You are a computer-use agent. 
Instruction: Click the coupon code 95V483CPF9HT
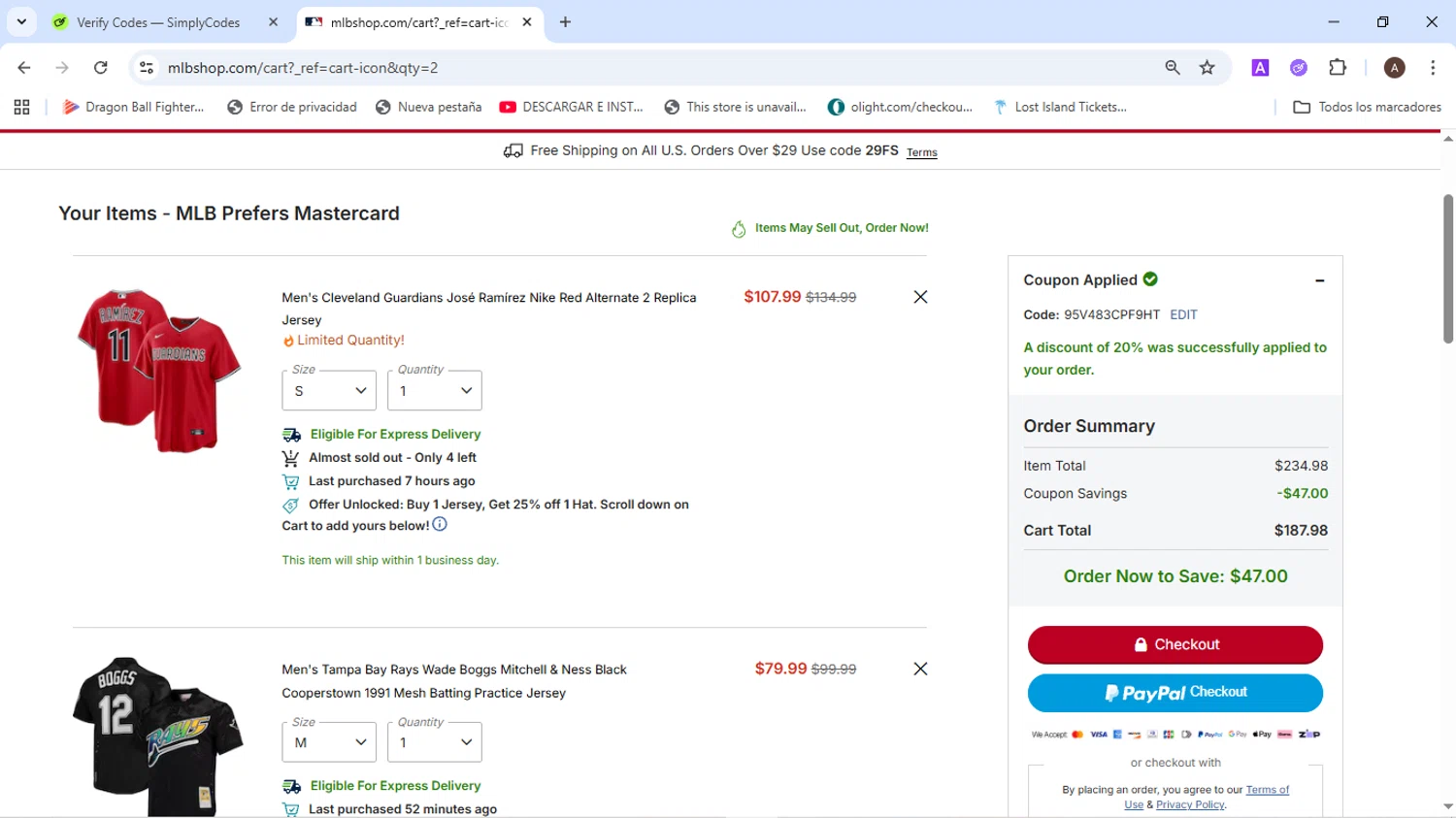[1111, 314]
